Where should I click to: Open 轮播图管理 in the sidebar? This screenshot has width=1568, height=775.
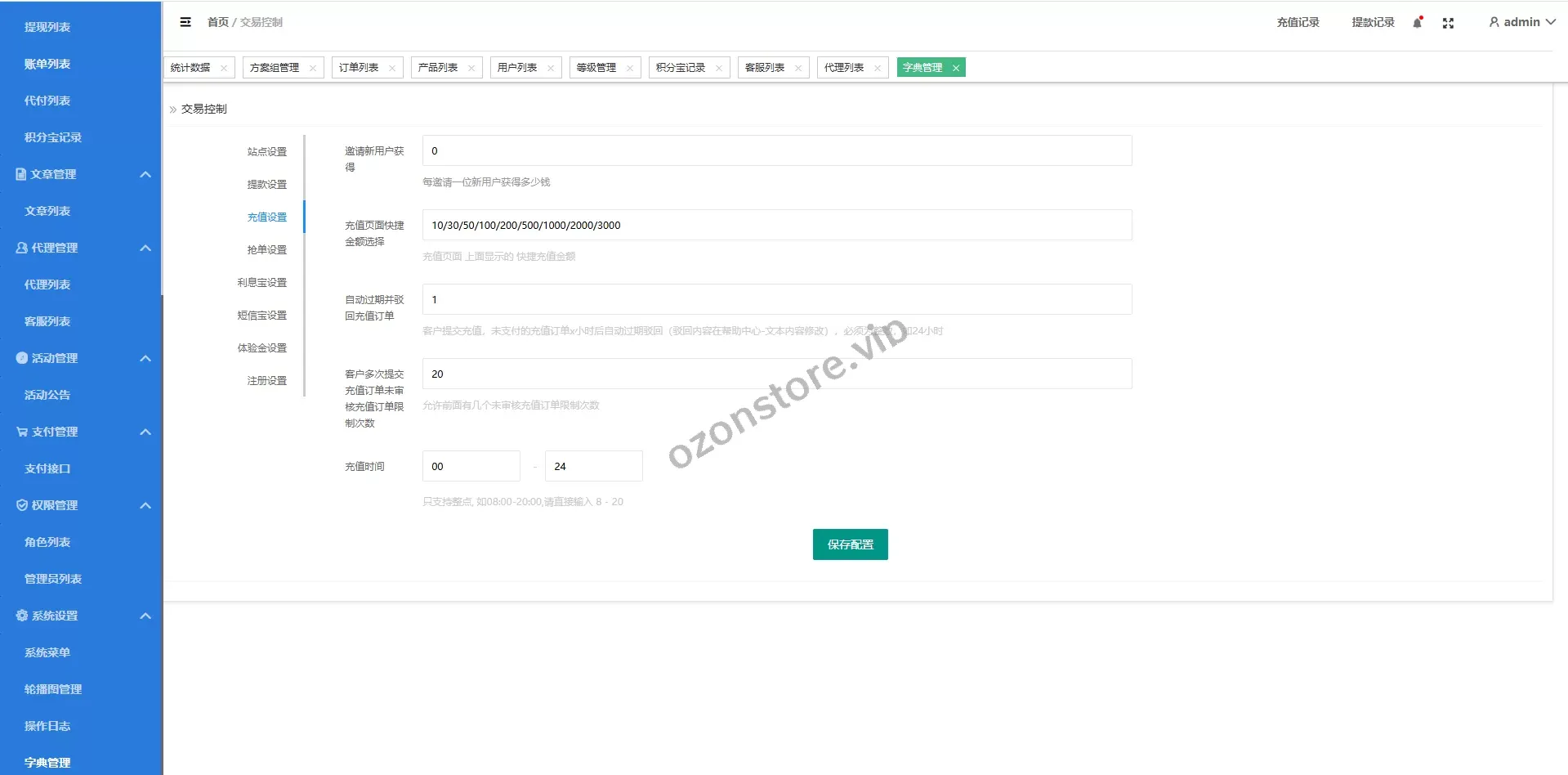[x=53, y=689]
